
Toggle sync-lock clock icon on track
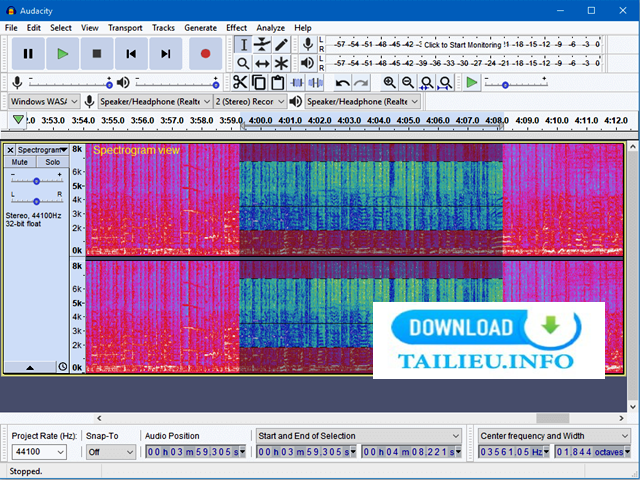[x=62, y=367]
